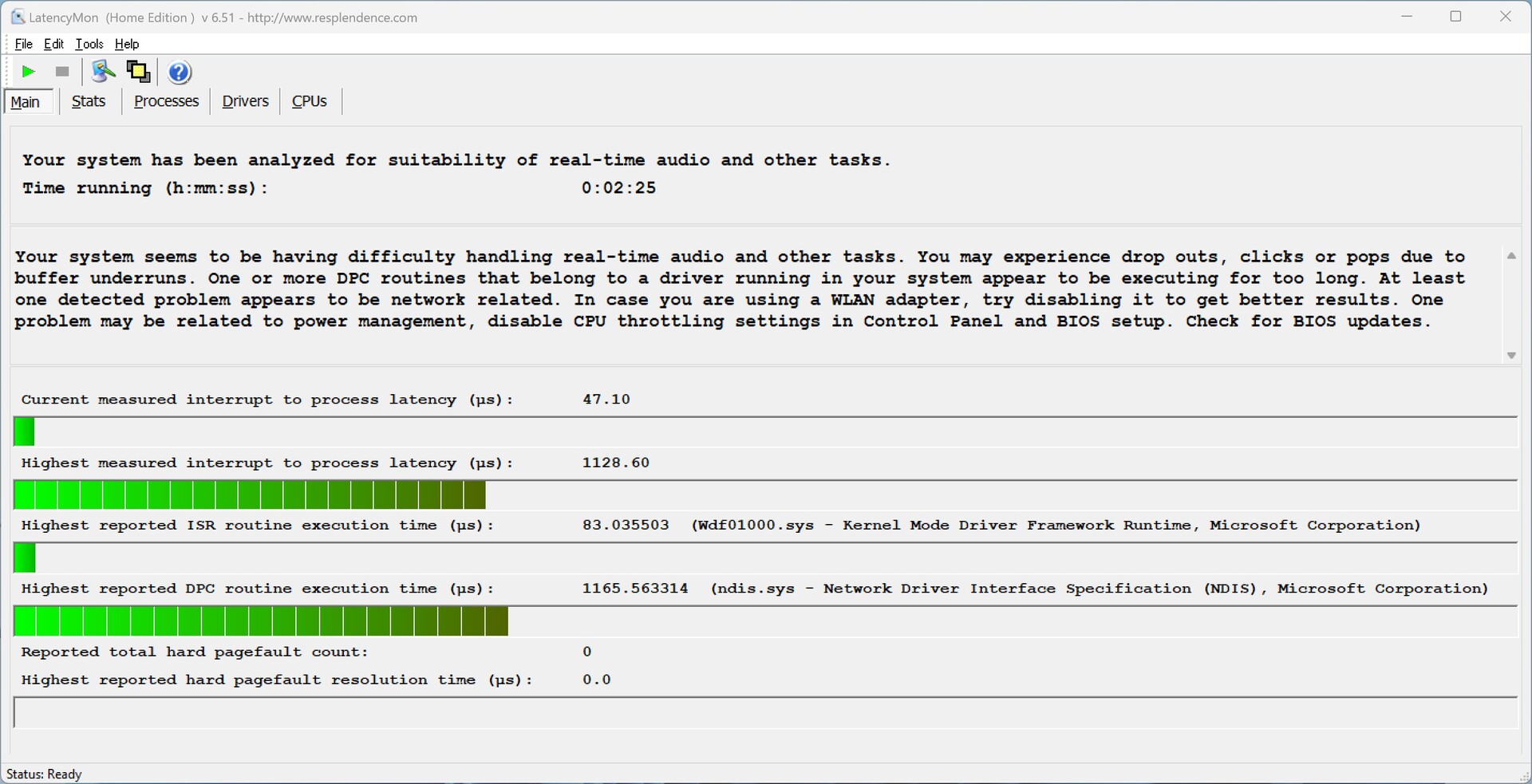Switch to the Stats tab

point(89,101)
